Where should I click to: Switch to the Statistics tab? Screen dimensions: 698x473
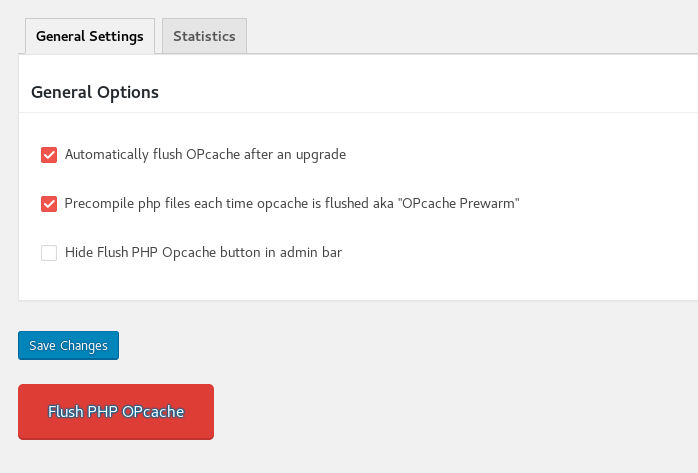tap(204, 36)
